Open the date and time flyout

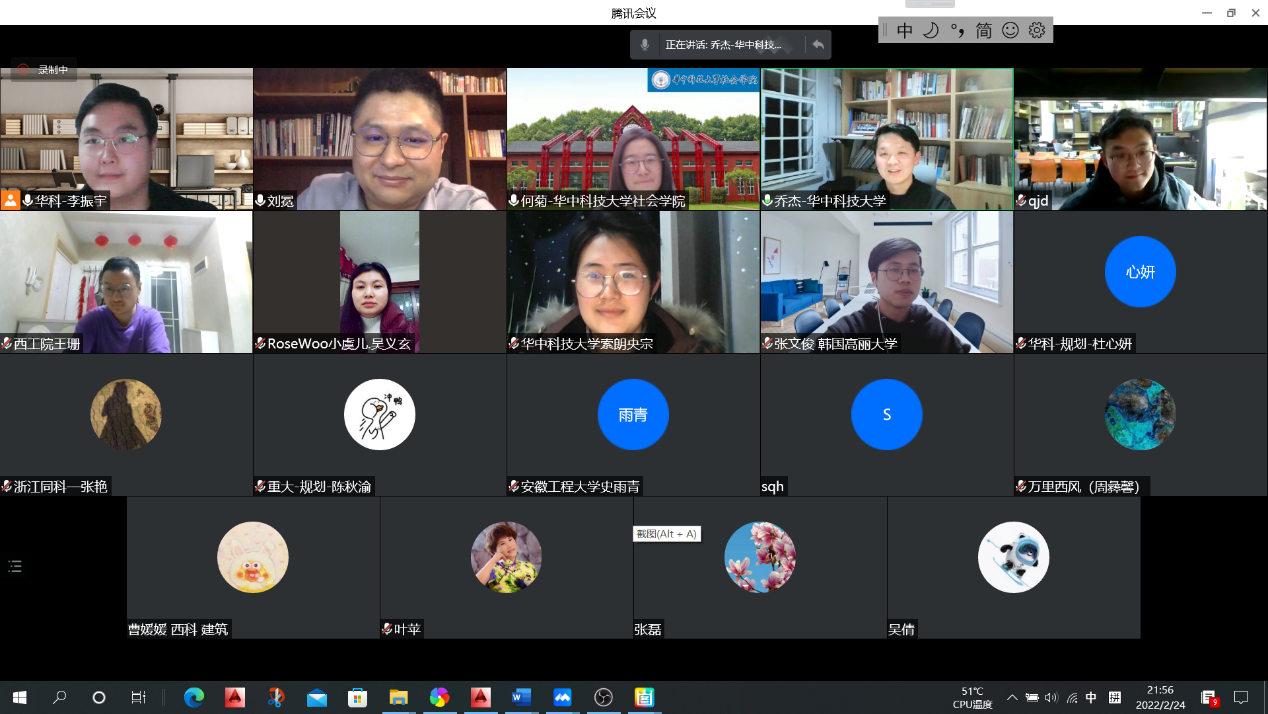click(x=1160, y=697)
